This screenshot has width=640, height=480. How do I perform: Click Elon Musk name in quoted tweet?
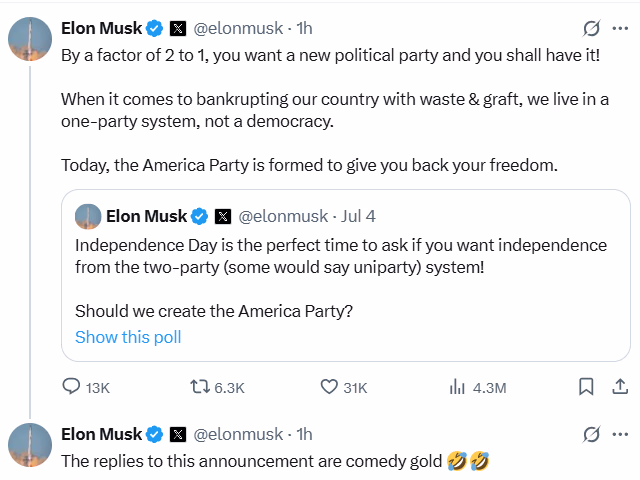coord(146,215)
